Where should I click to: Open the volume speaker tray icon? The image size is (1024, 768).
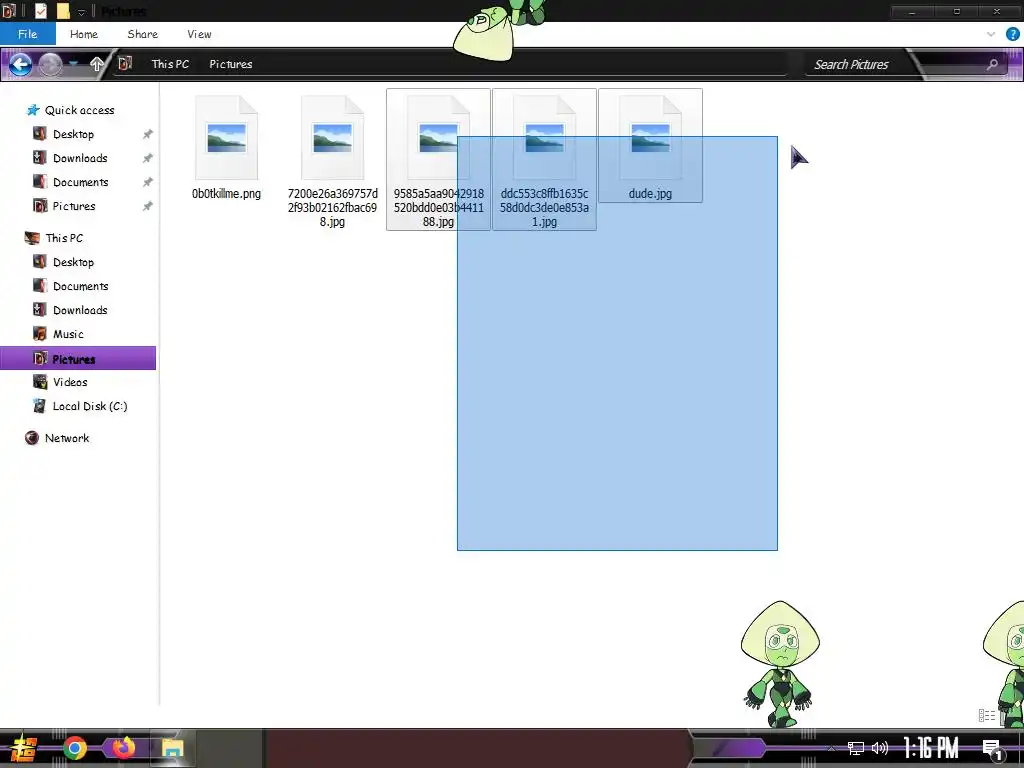[x=880, y=748]
